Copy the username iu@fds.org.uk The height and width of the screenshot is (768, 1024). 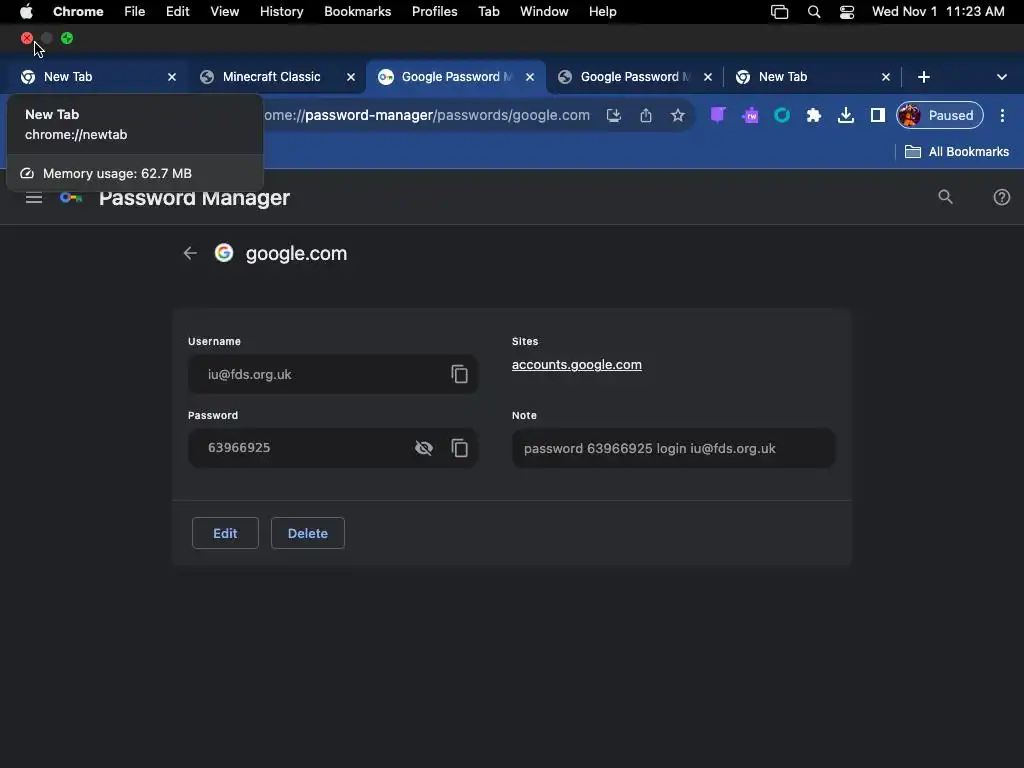click(459, 374)
